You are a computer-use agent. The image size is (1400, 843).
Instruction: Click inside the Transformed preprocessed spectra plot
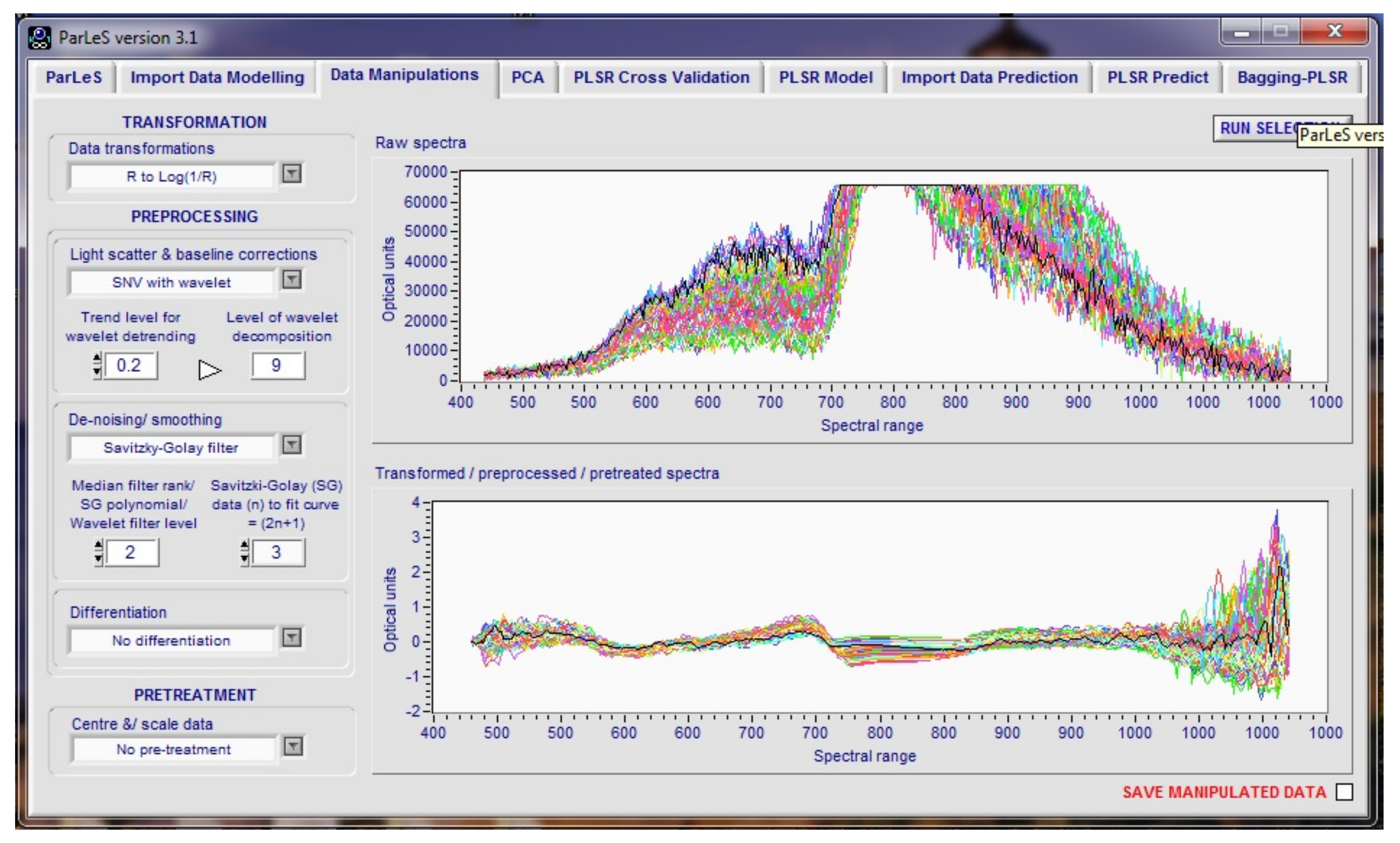pos(880,607)
